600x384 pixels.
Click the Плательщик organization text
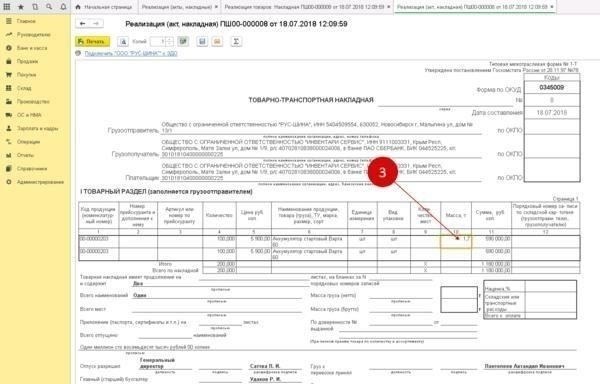(x=309, y=172)
